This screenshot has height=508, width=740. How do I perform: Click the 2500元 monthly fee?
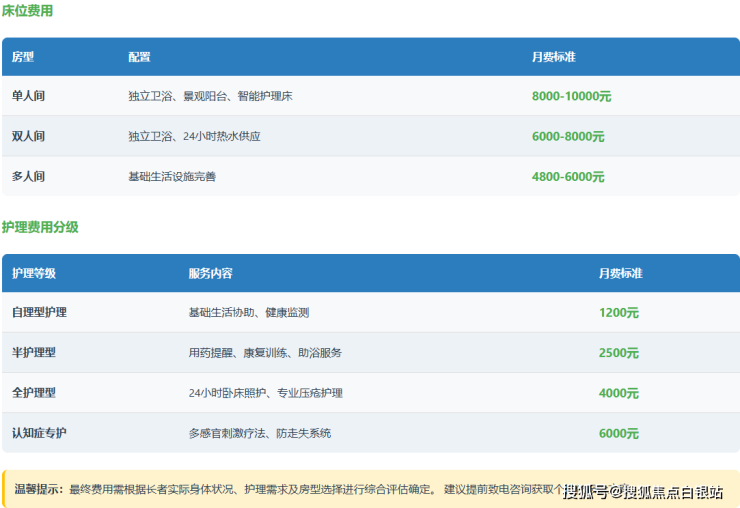pos(618,352)
